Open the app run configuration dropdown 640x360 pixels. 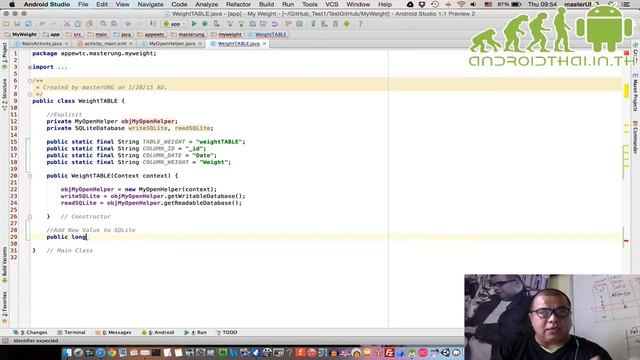(x=175, y=24)
